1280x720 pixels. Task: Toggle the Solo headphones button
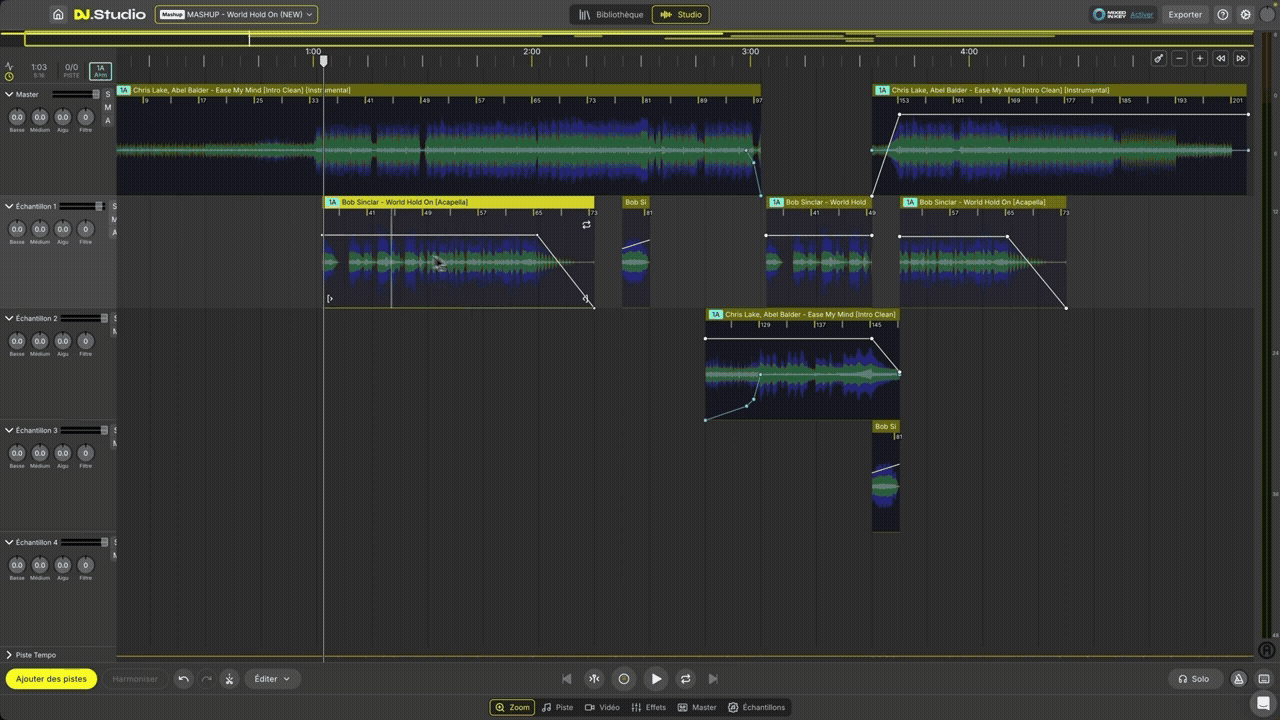(1193, 679)
